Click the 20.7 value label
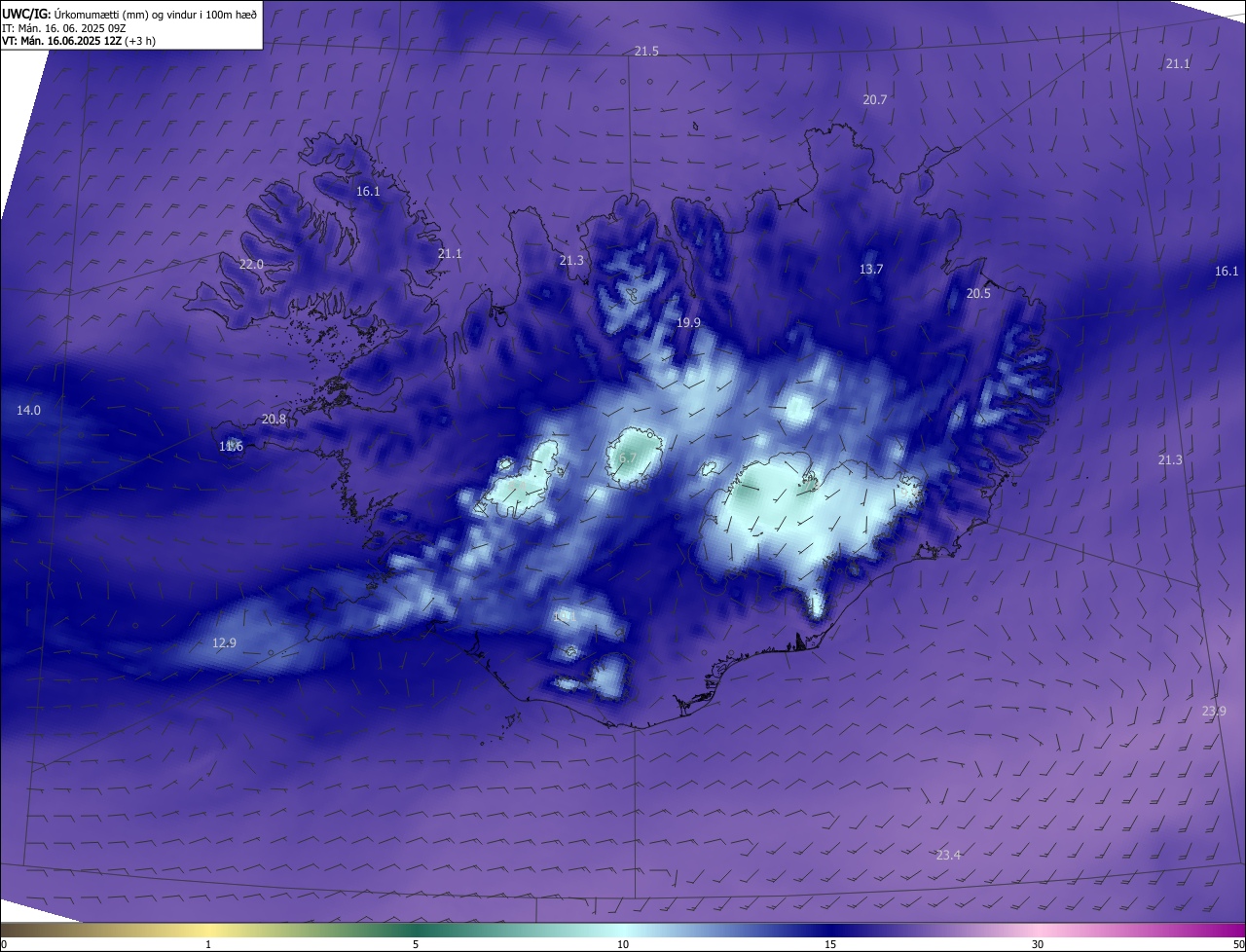 pyautogui.click(x=874, y=99)
